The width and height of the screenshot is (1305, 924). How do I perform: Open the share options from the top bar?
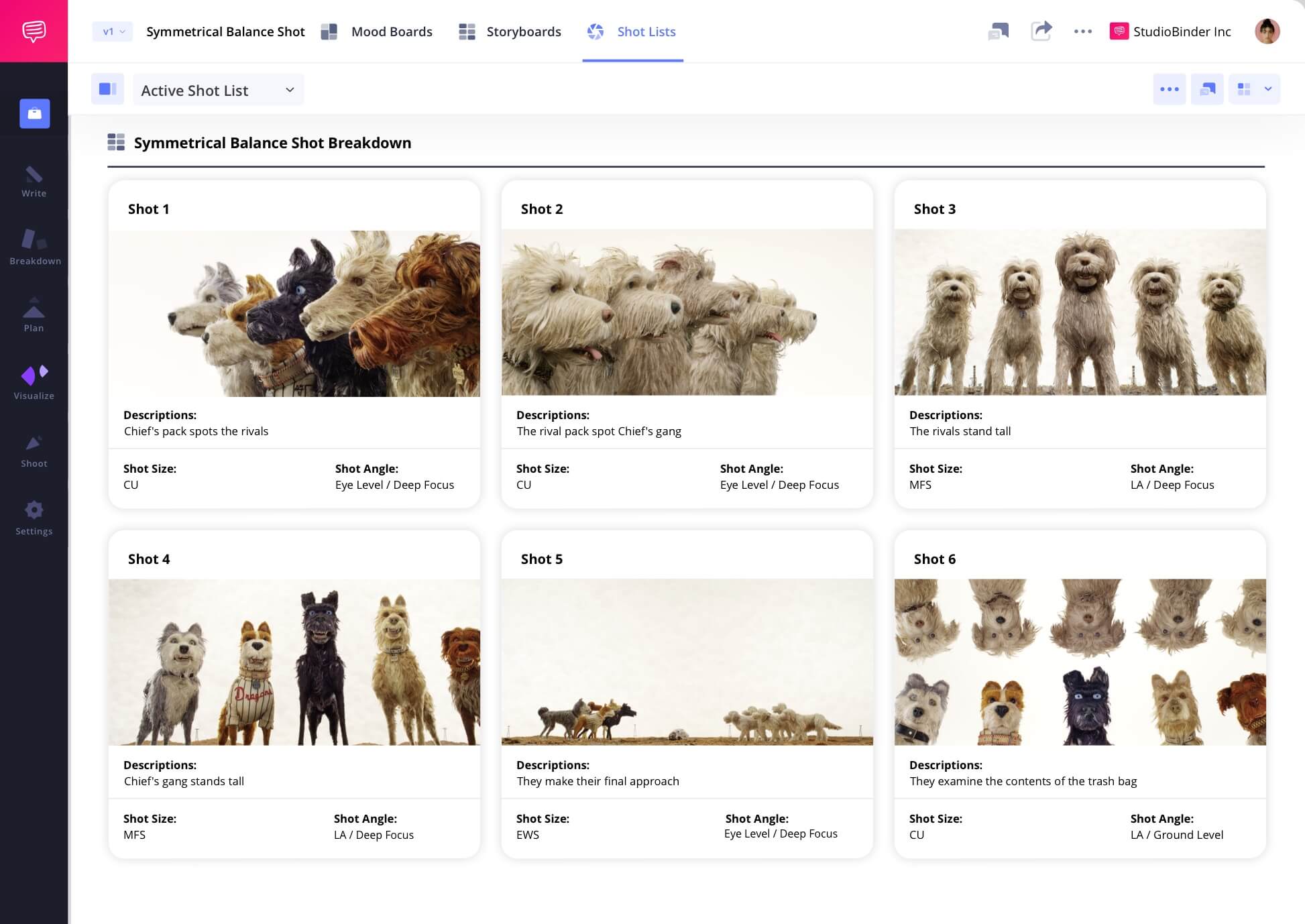(1041, 32)
